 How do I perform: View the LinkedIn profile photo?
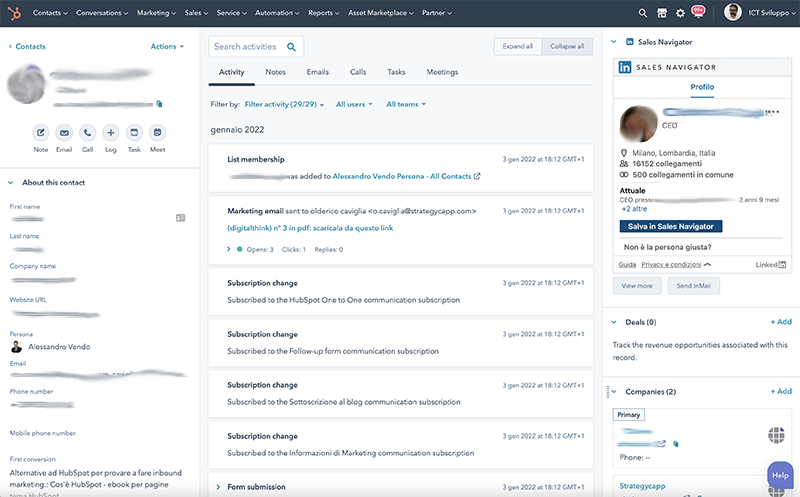click(638, 124)
